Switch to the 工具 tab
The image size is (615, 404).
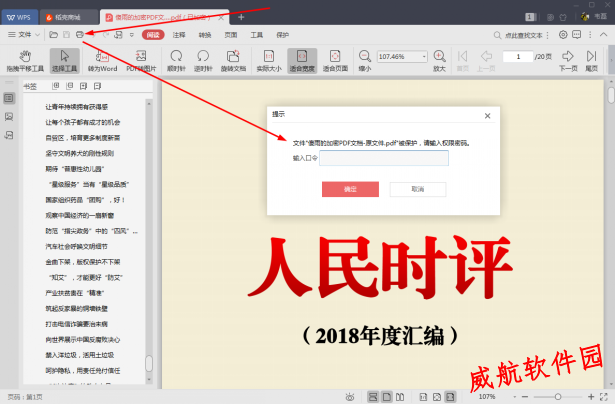(257, 35)
